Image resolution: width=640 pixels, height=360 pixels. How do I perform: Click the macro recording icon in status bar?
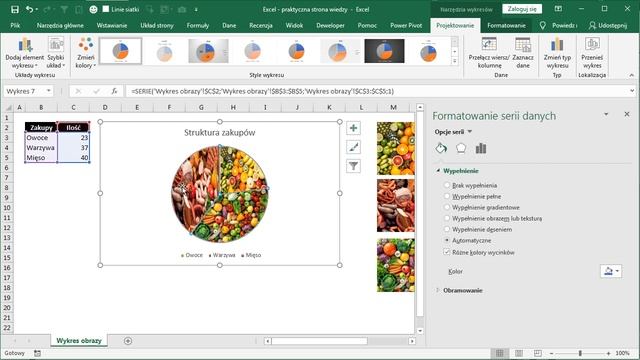(x=38, y=353)
